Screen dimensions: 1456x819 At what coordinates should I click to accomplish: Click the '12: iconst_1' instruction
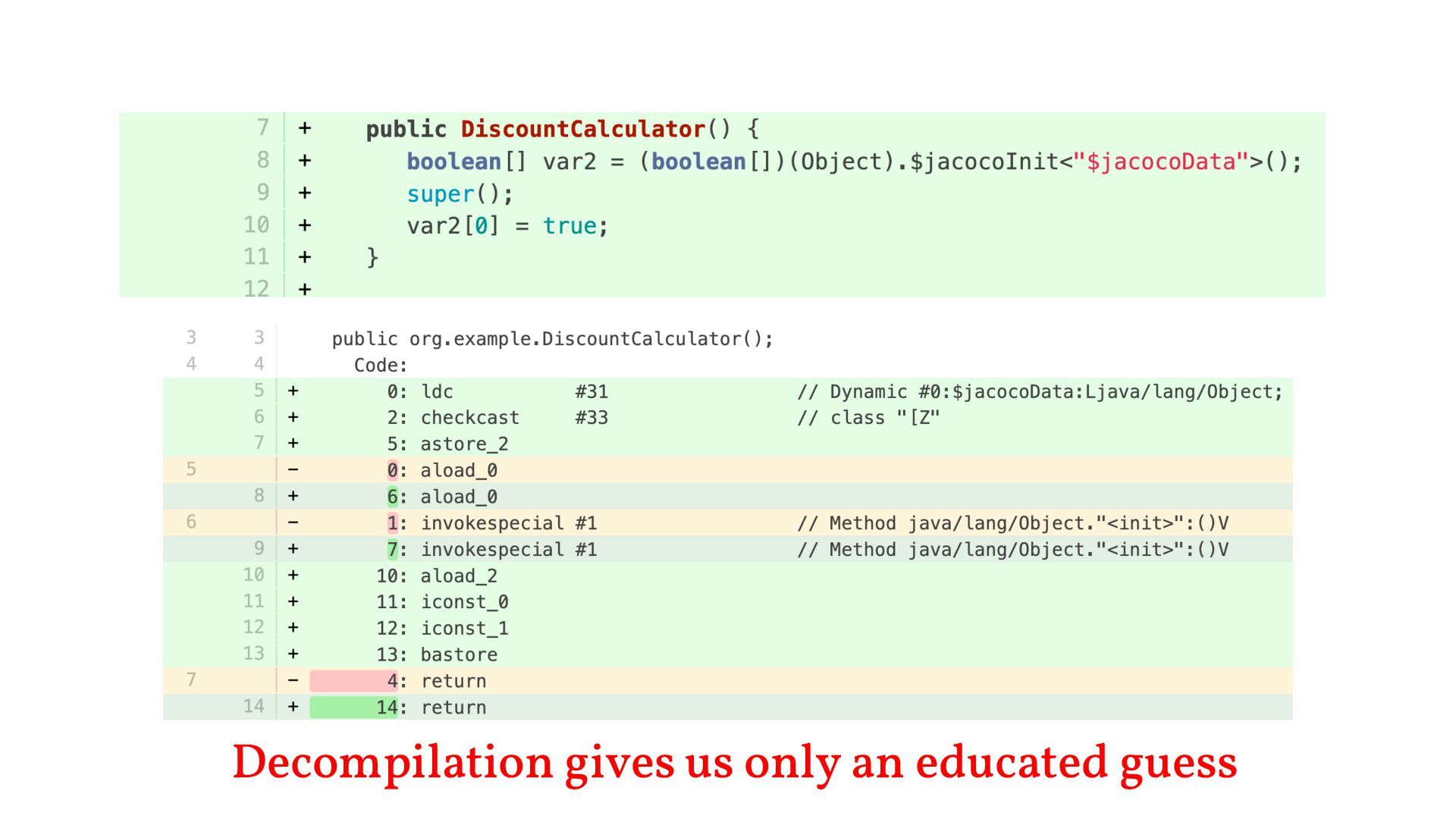[x=442, y=628]
